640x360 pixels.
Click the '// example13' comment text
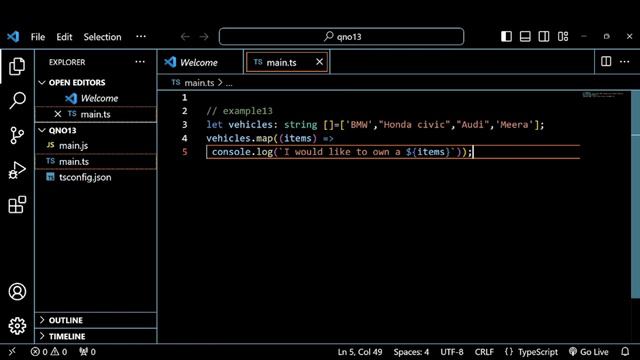pyautogui.click(x=239, y=111)
